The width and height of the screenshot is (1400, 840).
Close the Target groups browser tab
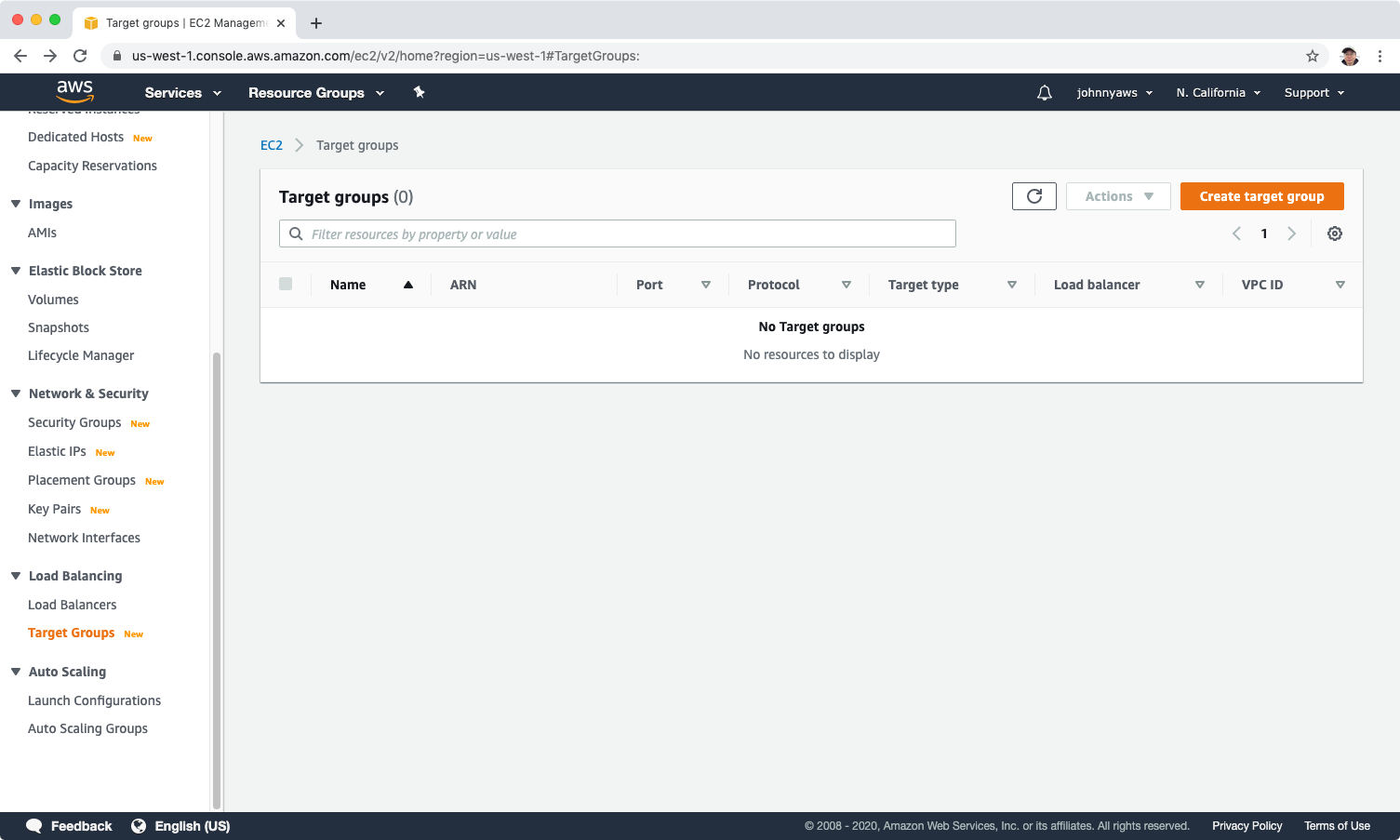[x=281, y=23]
